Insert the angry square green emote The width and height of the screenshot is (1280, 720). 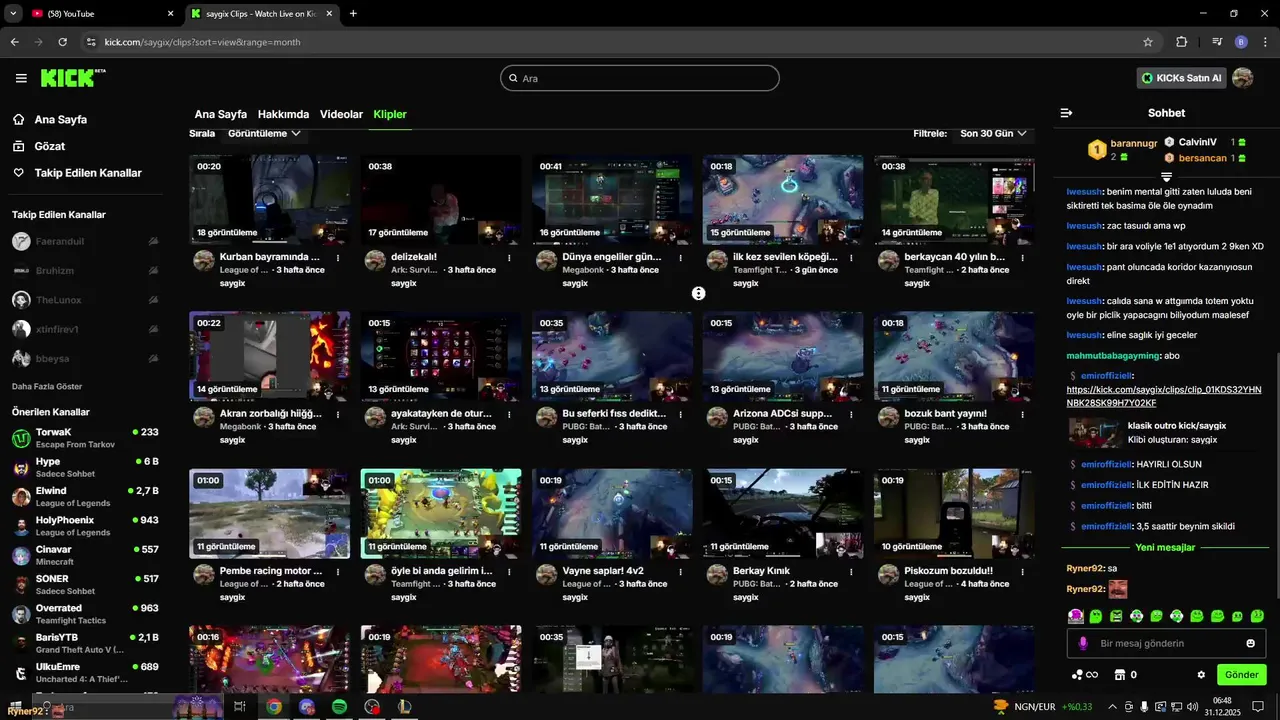(1116, 616)
